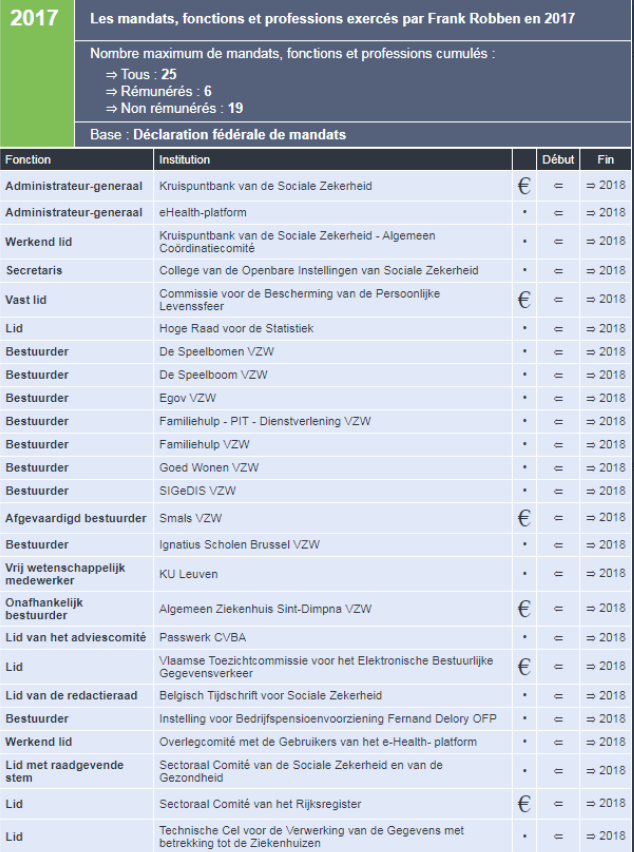Click the Fonction column header
The image size is (634, 852).
coord(28,159)
